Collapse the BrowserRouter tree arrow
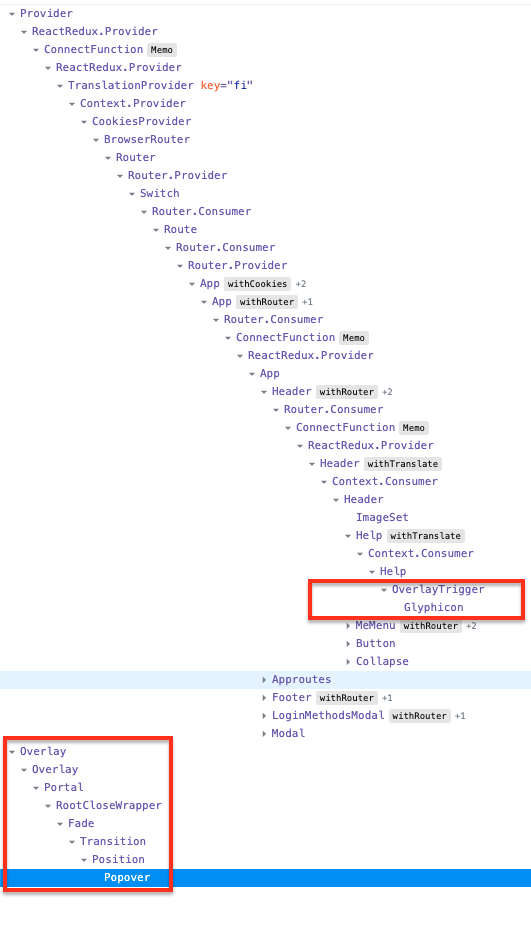The height and width of the screenshot is (927, 531). coord(96,140)
